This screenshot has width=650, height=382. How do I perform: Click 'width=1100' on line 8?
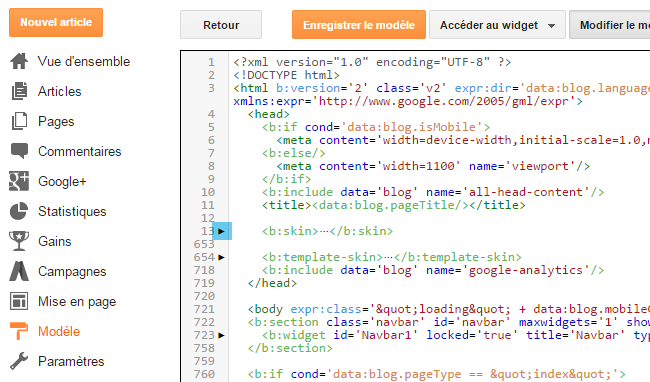(419, 166)
